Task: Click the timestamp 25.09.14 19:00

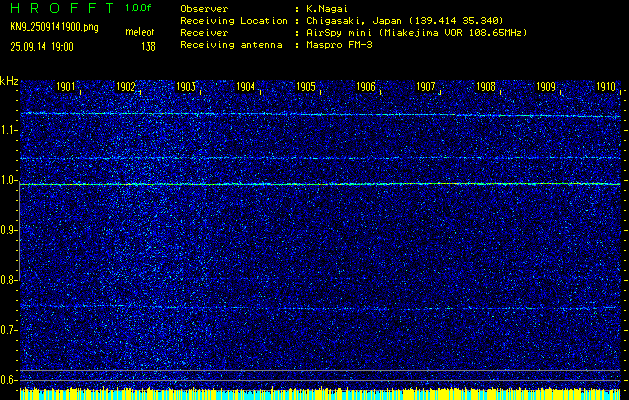Action: (42, 47)
